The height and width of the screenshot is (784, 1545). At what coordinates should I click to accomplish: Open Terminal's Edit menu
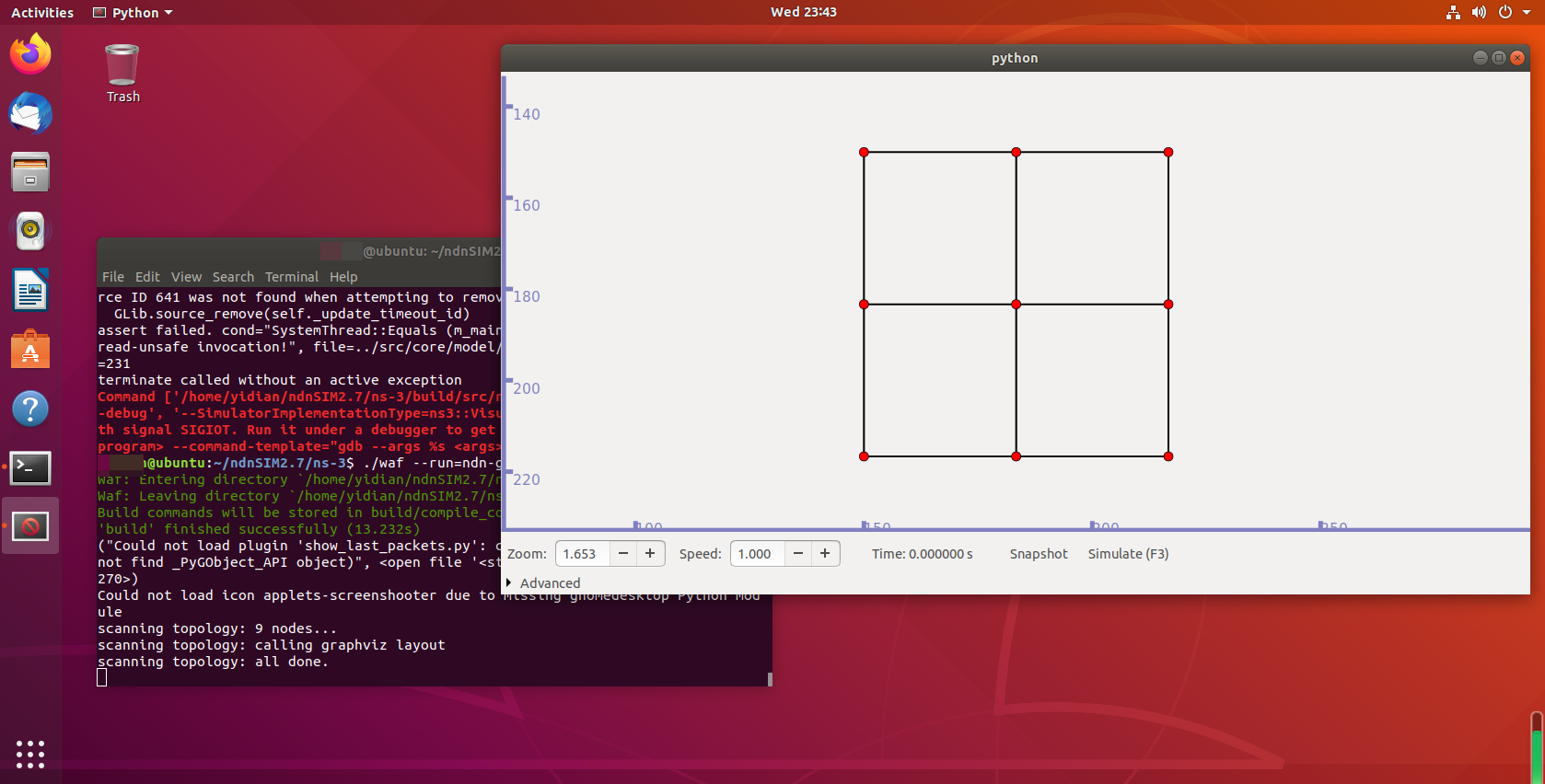[147, 277]
